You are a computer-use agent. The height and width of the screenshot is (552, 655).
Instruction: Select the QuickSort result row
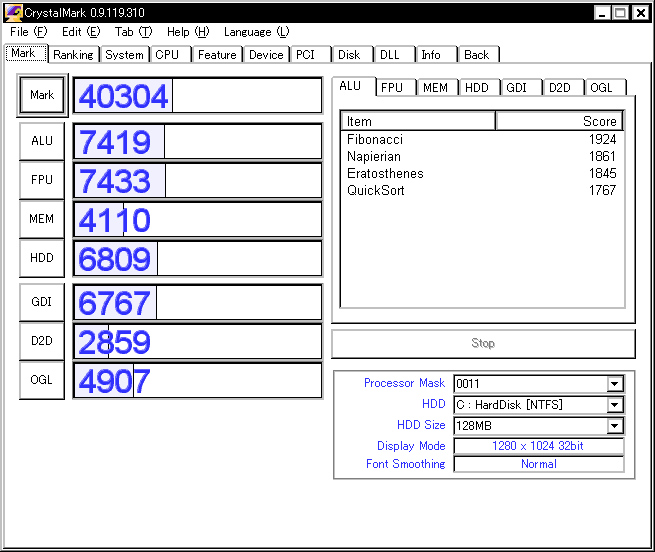(x=482, y=191)
